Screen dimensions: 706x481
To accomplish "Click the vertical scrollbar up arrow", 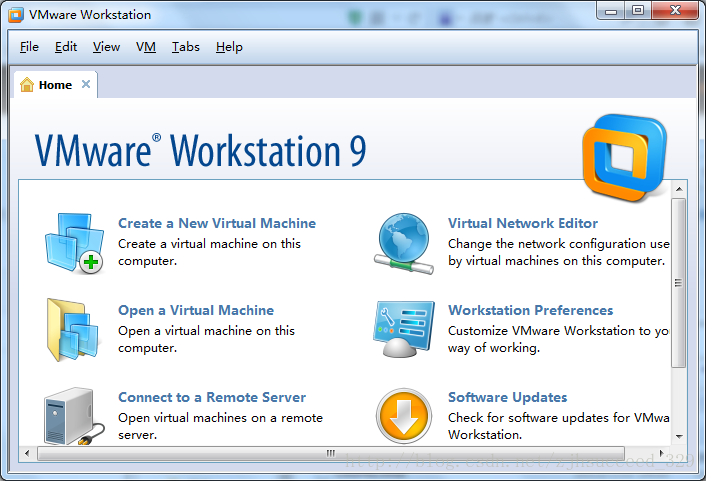I will coord(679,189).
